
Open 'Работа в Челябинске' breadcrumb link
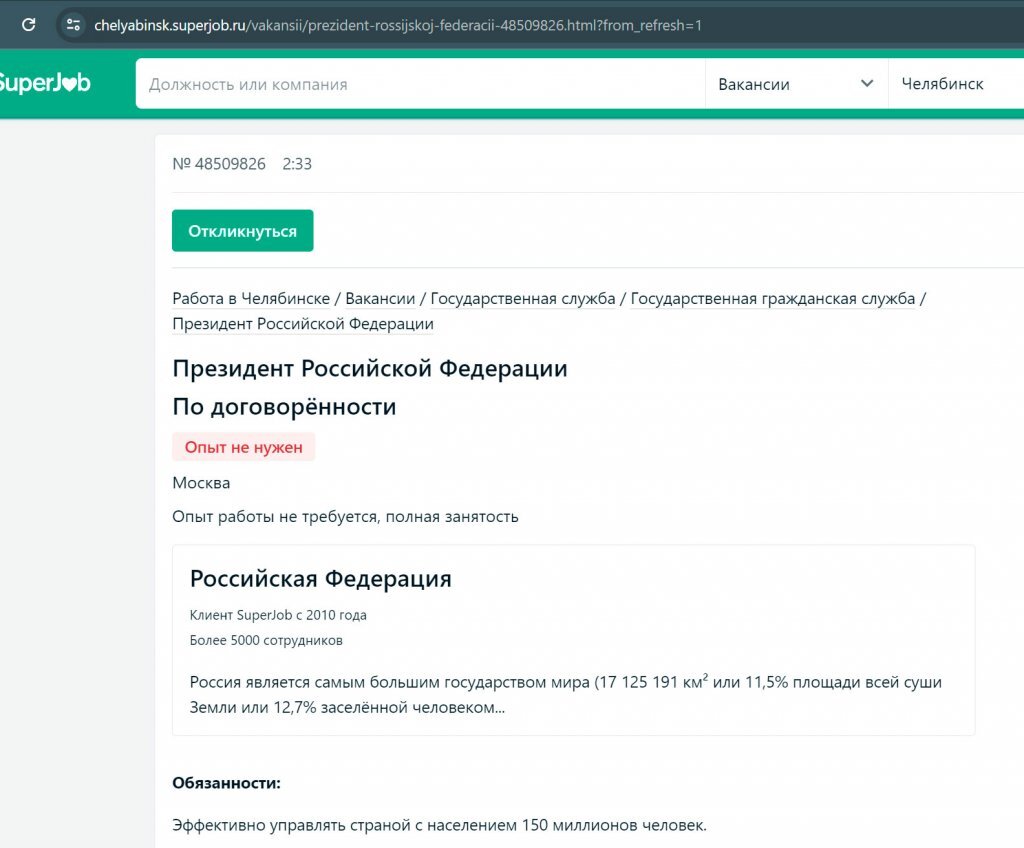tap(251, 299)
